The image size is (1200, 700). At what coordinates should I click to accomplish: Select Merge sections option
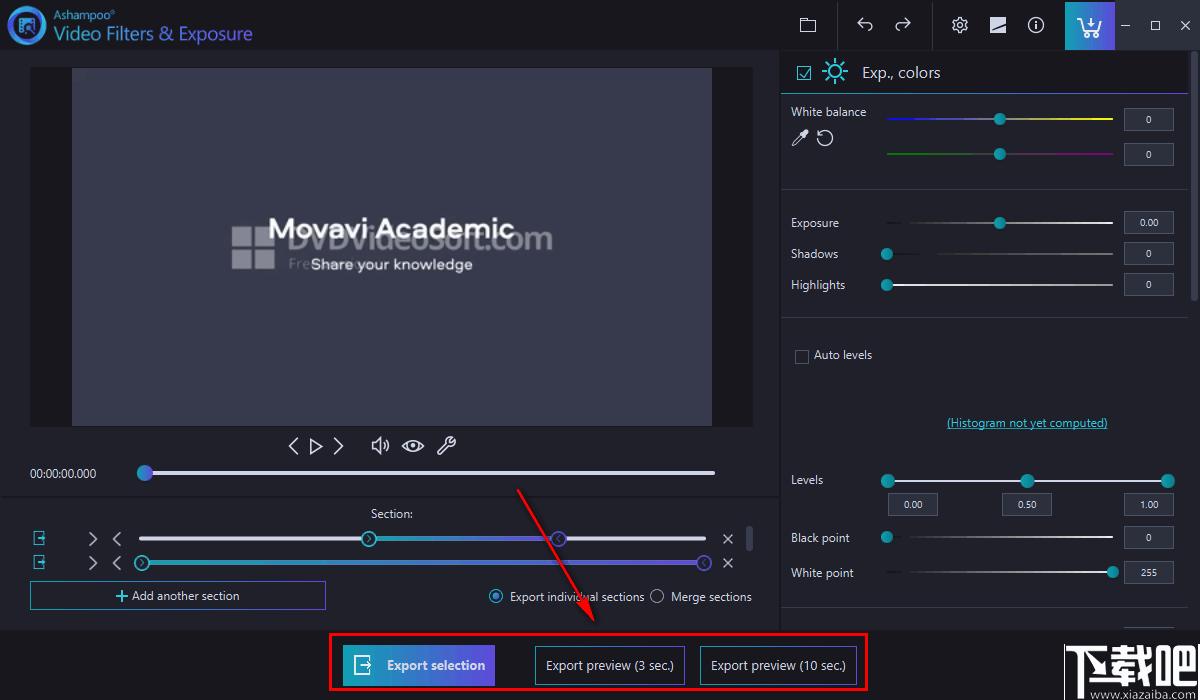[657, 596]
